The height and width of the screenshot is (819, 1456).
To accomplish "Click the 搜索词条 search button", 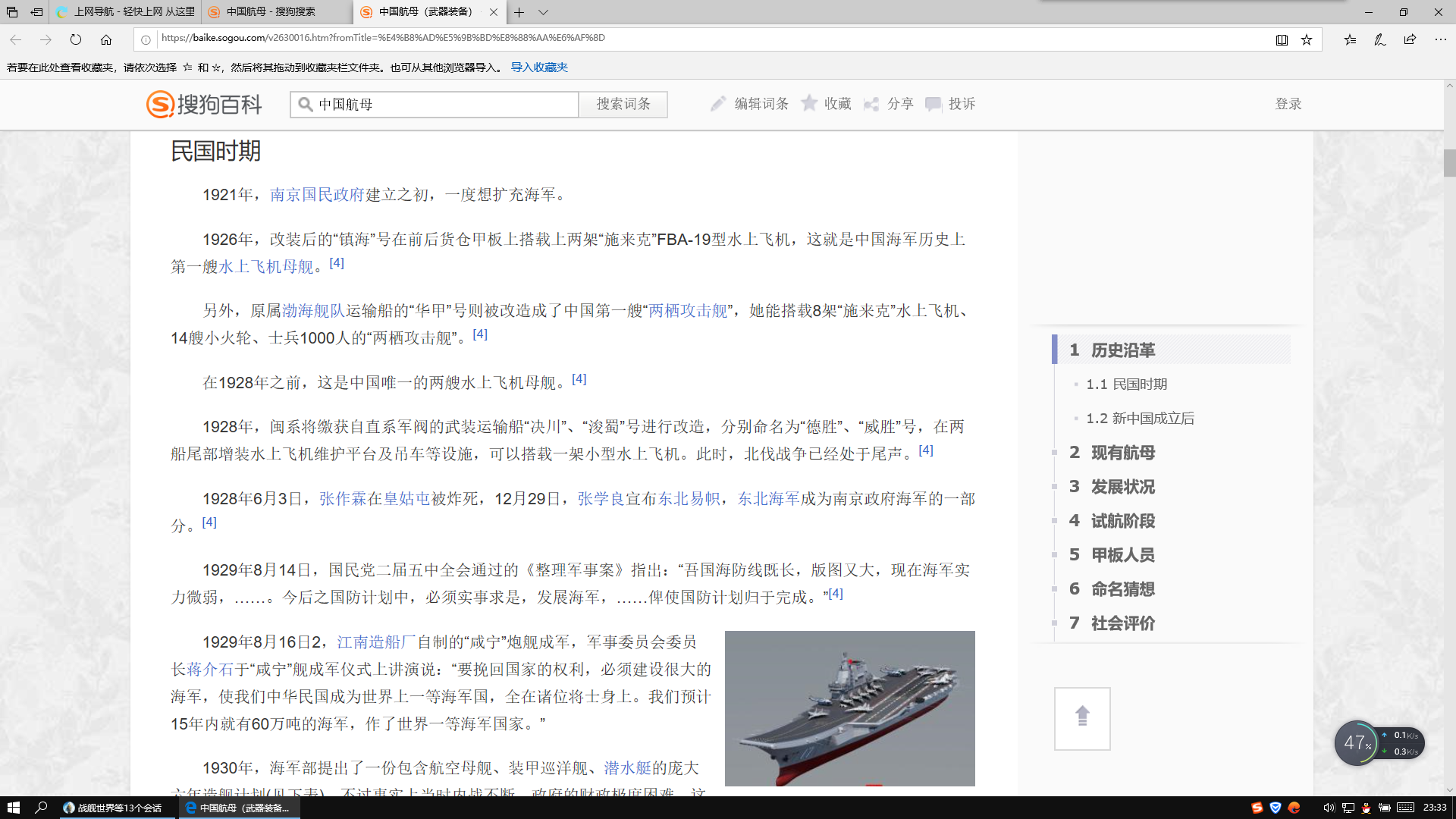I will (x=623, y=104).
